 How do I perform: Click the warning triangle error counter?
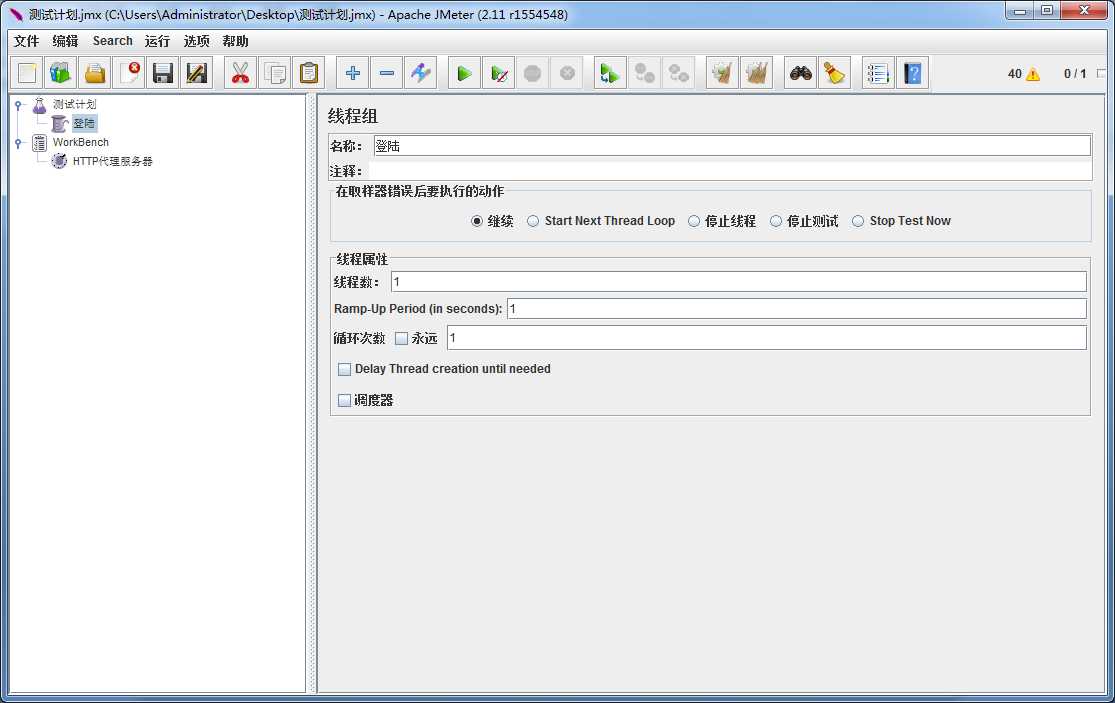point(1033,74)
